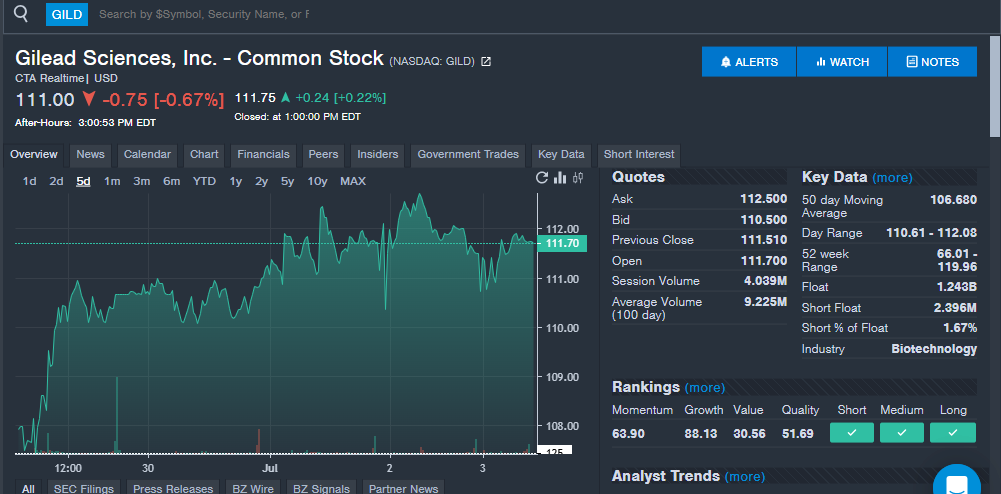1001x494 pixels.
Task: Select the Overview tab
Action: click(x=34, y=154)
